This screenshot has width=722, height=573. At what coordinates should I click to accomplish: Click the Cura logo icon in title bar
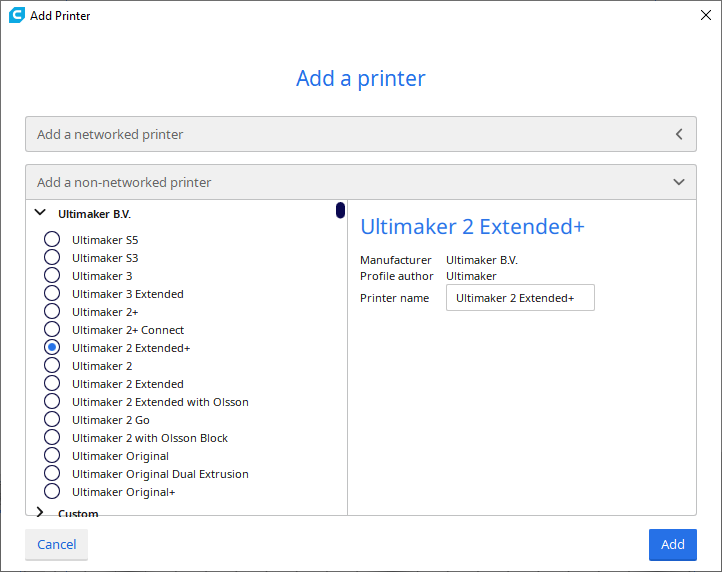point(16,15)
